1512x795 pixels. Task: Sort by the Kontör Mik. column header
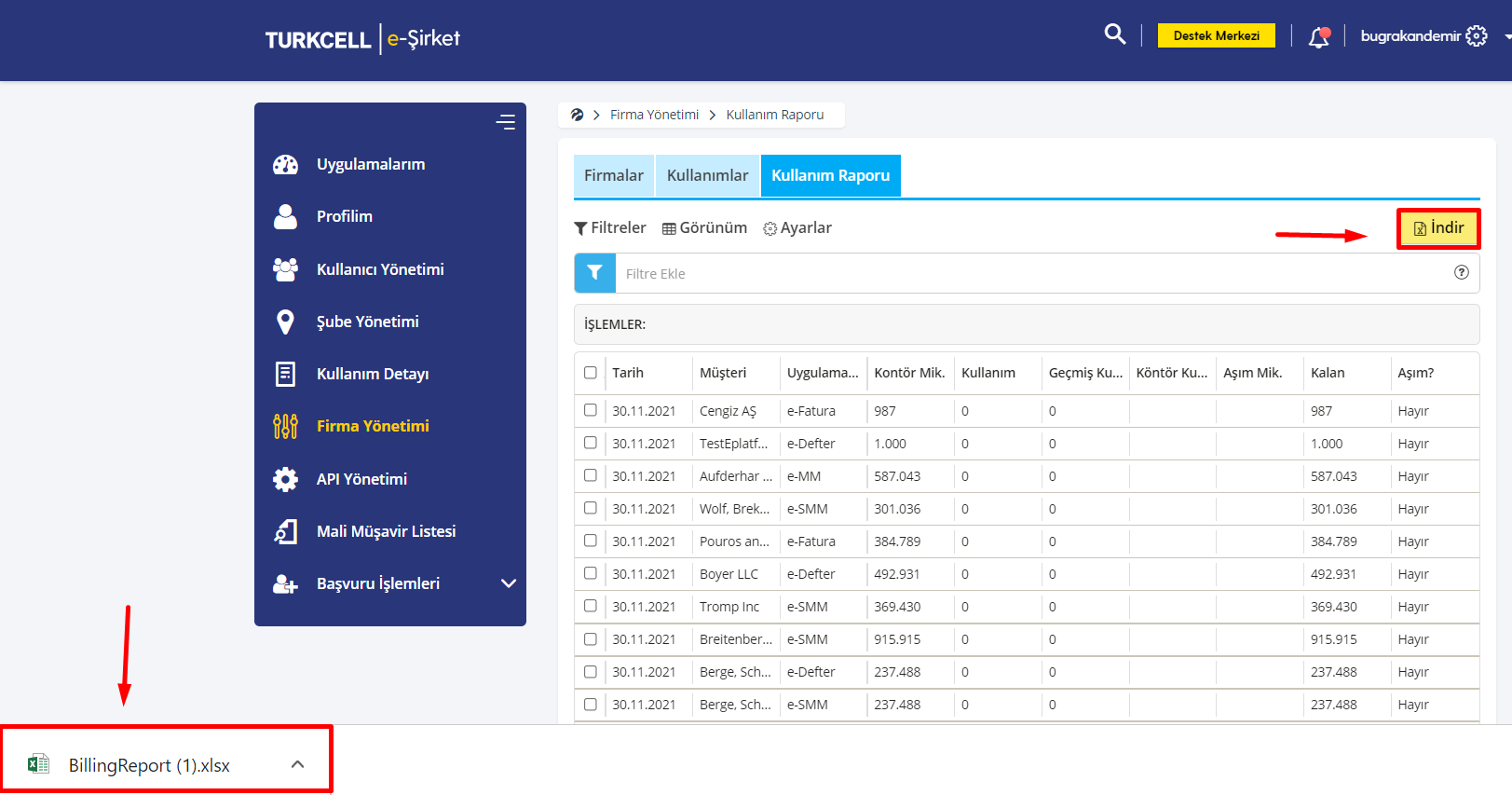pyautogui.click(x=909, y=373)
